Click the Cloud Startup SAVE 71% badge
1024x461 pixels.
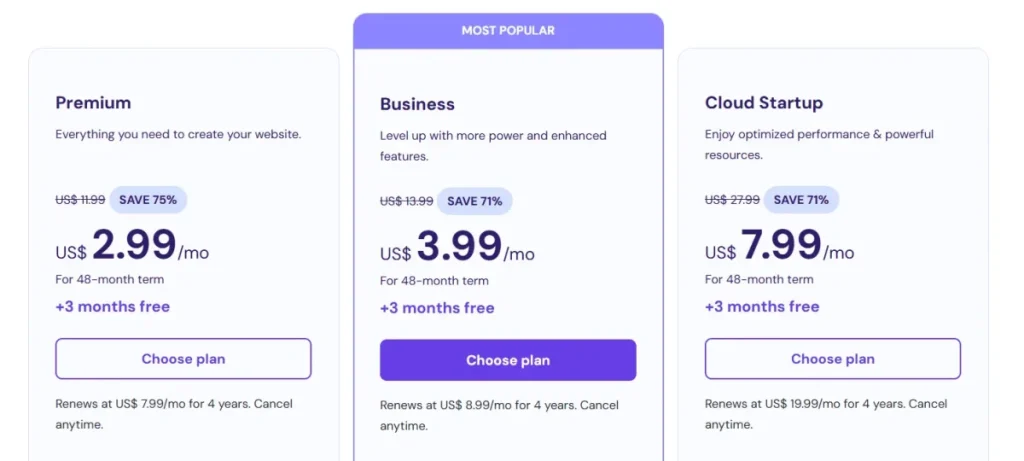[x=801, y=200]
